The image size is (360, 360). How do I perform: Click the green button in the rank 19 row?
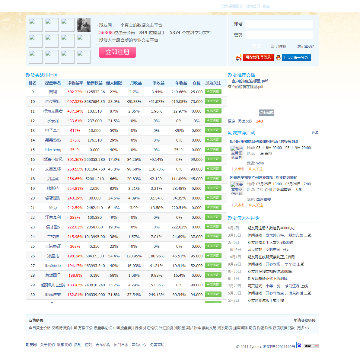tap(213, 188)
